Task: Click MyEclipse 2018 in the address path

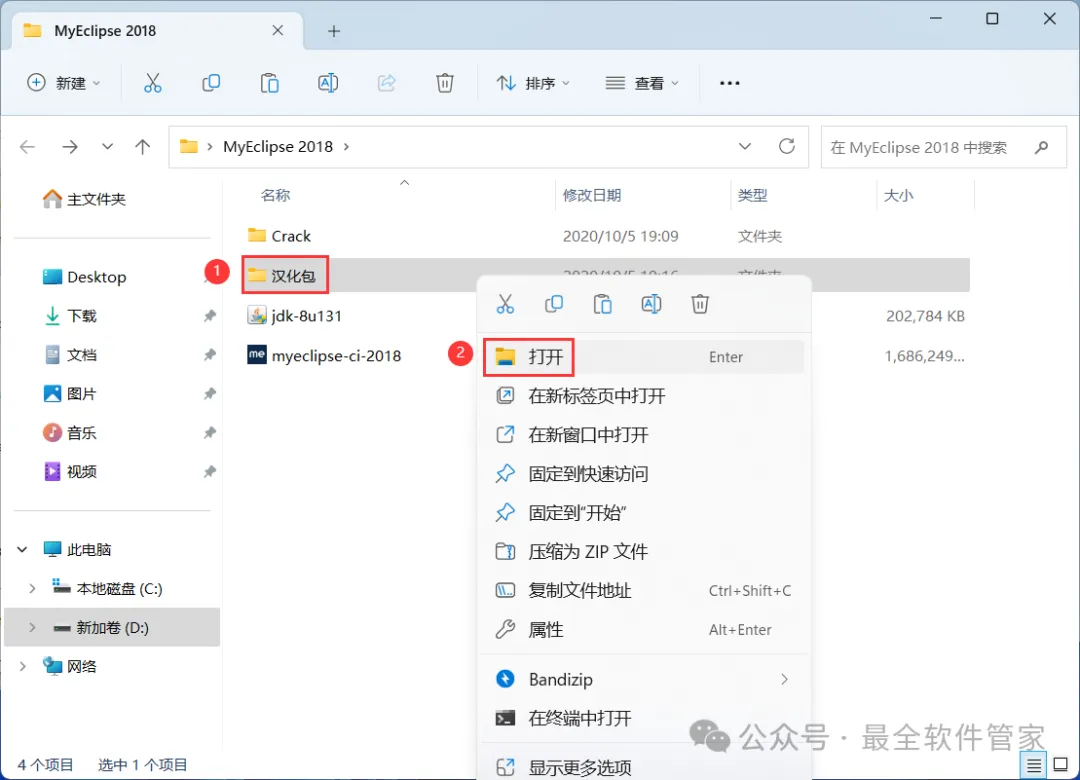Action: pos(278,147)
